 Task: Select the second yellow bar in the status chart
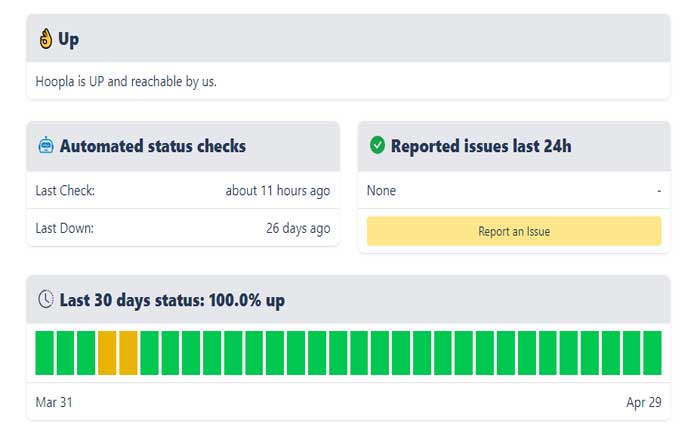pos(128,353)
